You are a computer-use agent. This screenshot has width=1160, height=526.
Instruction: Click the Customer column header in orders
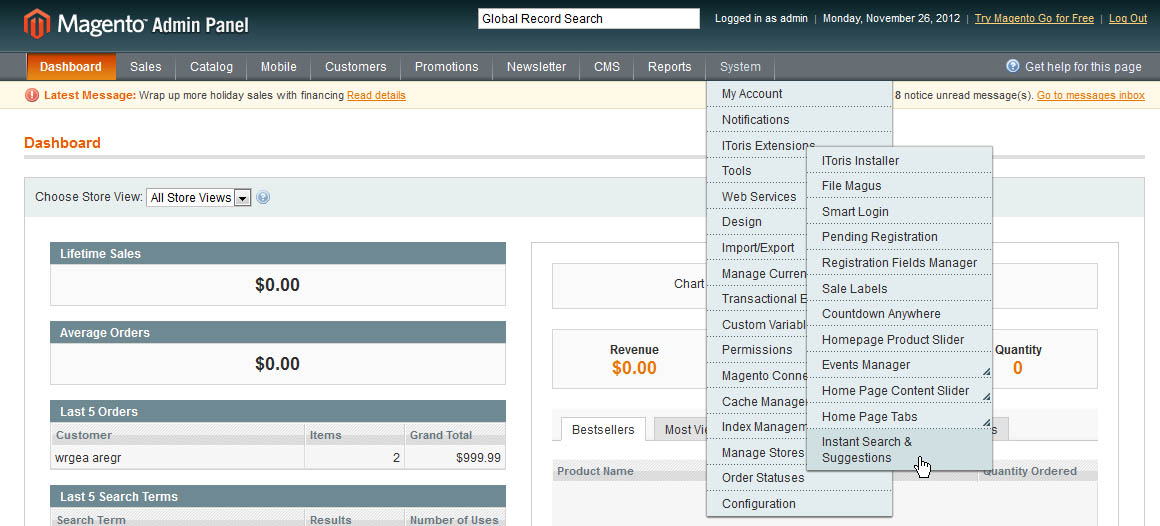[x=178, y=435]
